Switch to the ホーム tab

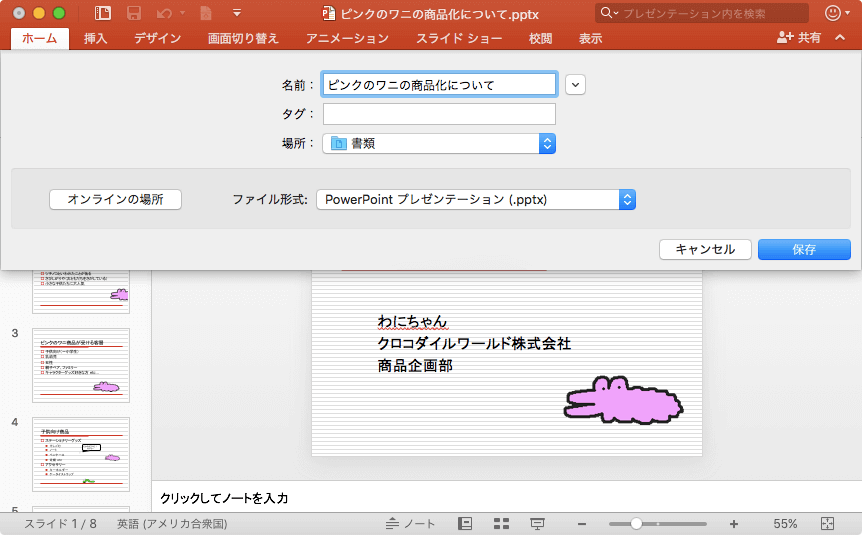click(40, 38)
